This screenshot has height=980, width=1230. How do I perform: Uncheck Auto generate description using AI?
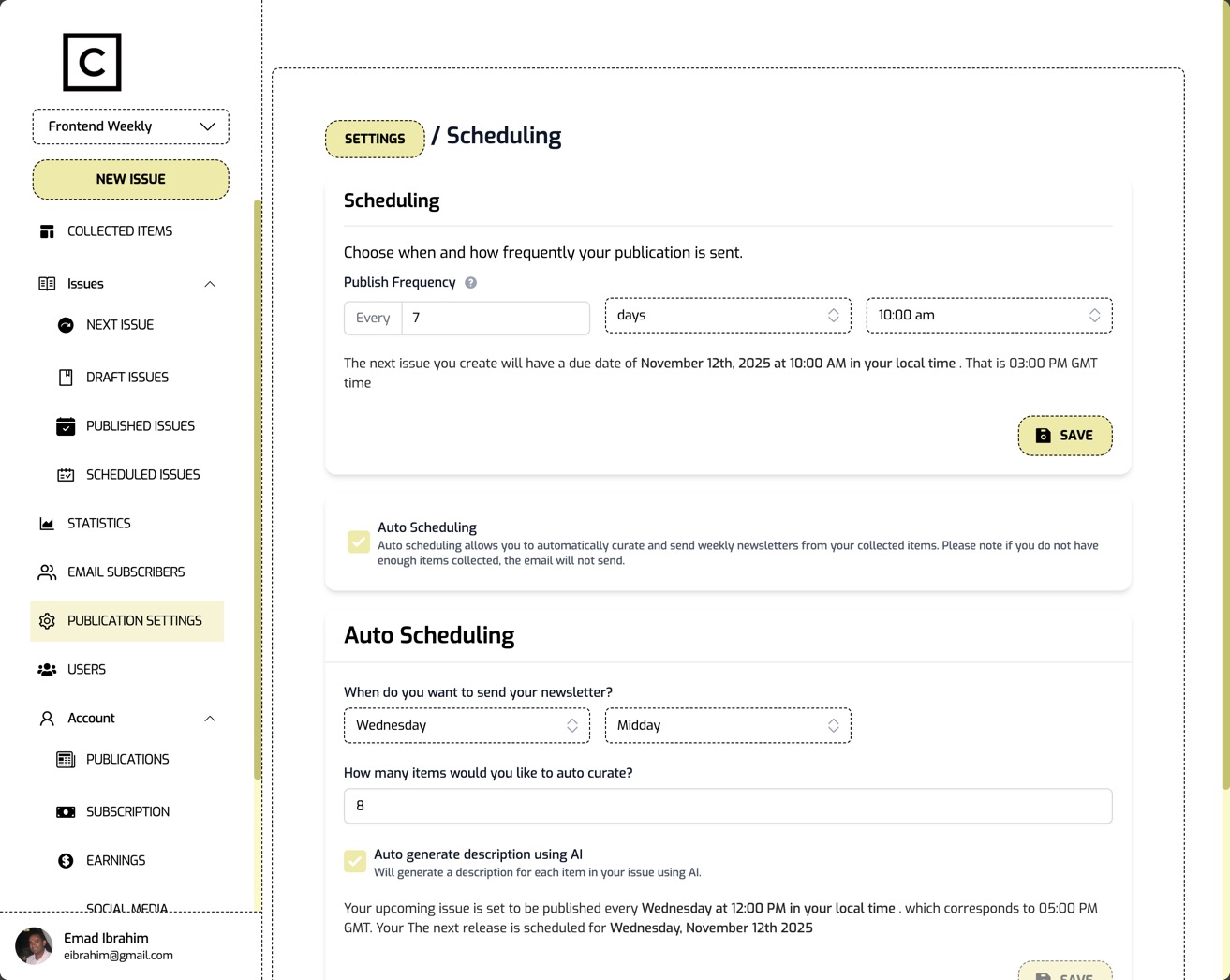point(355,860)
